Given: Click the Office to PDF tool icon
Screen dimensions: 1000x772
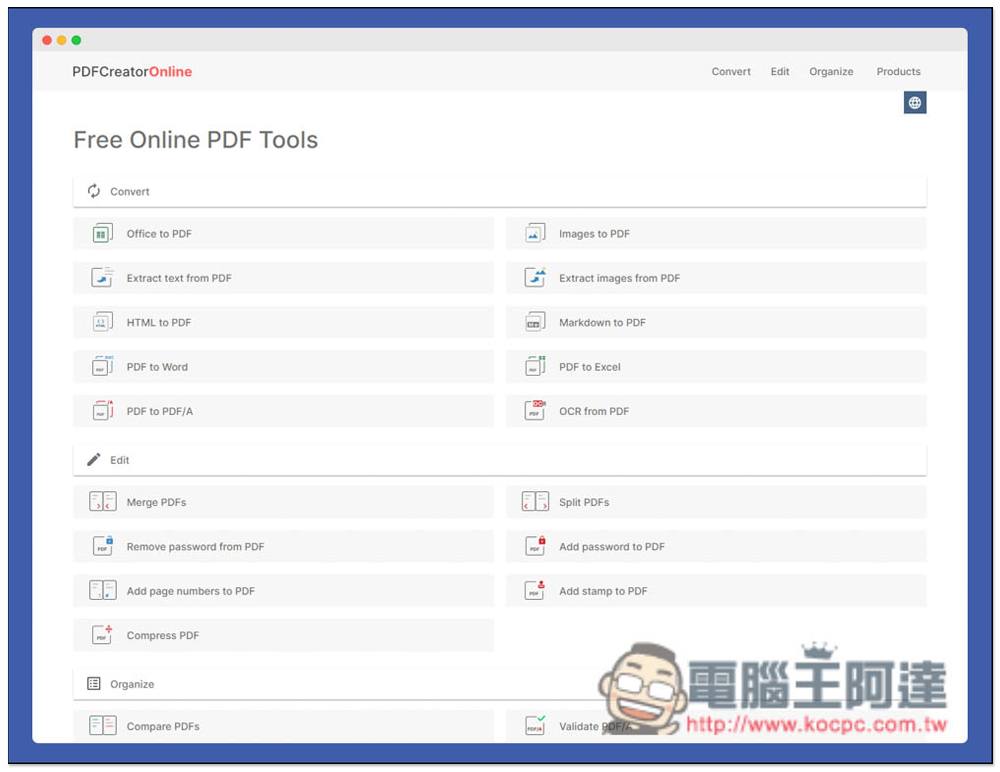Looking at the screenshot, I should (102, 233).
